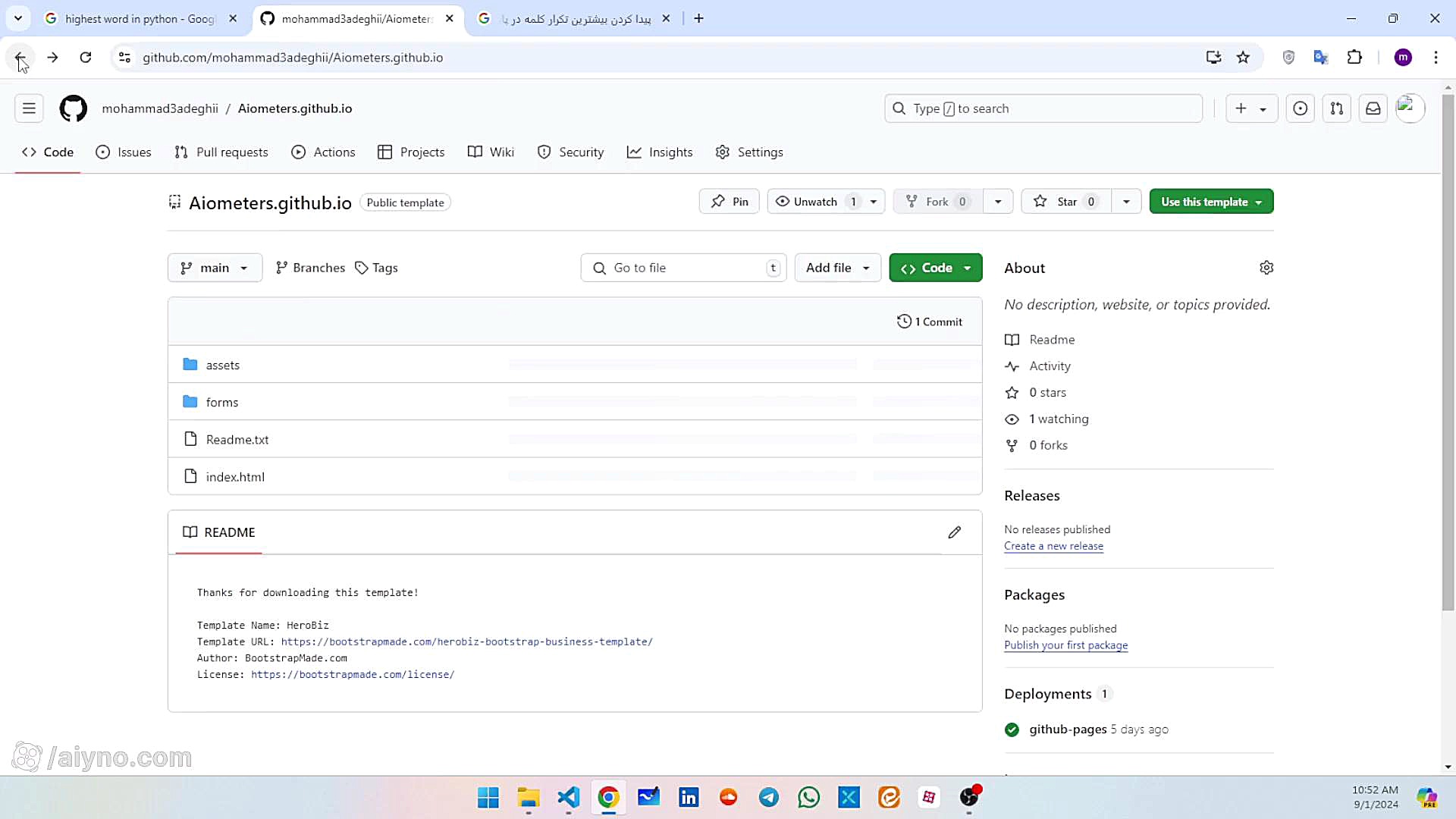The image size is (1456, 819).
Task: Reload the page in Chrome
Action: point(86,58)
